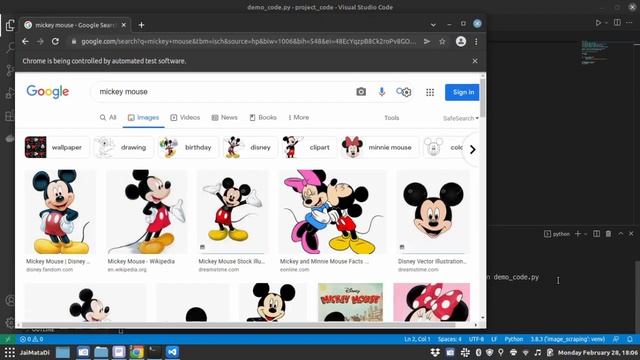Viewport: 640px width, 360px height.
Task: Click Chrome forward navigation arrow
Action: [40, 42]
